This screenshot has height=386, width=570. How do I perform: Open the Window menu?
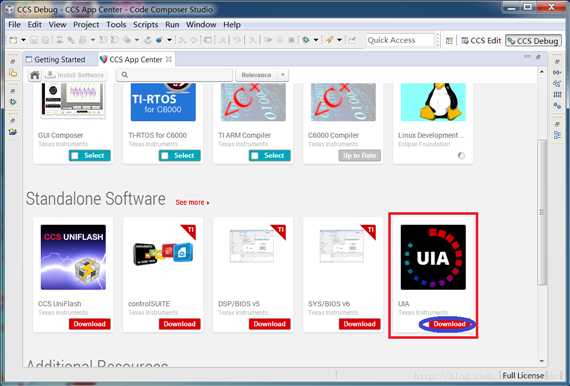pyautogui.click(x=201, y=25)
